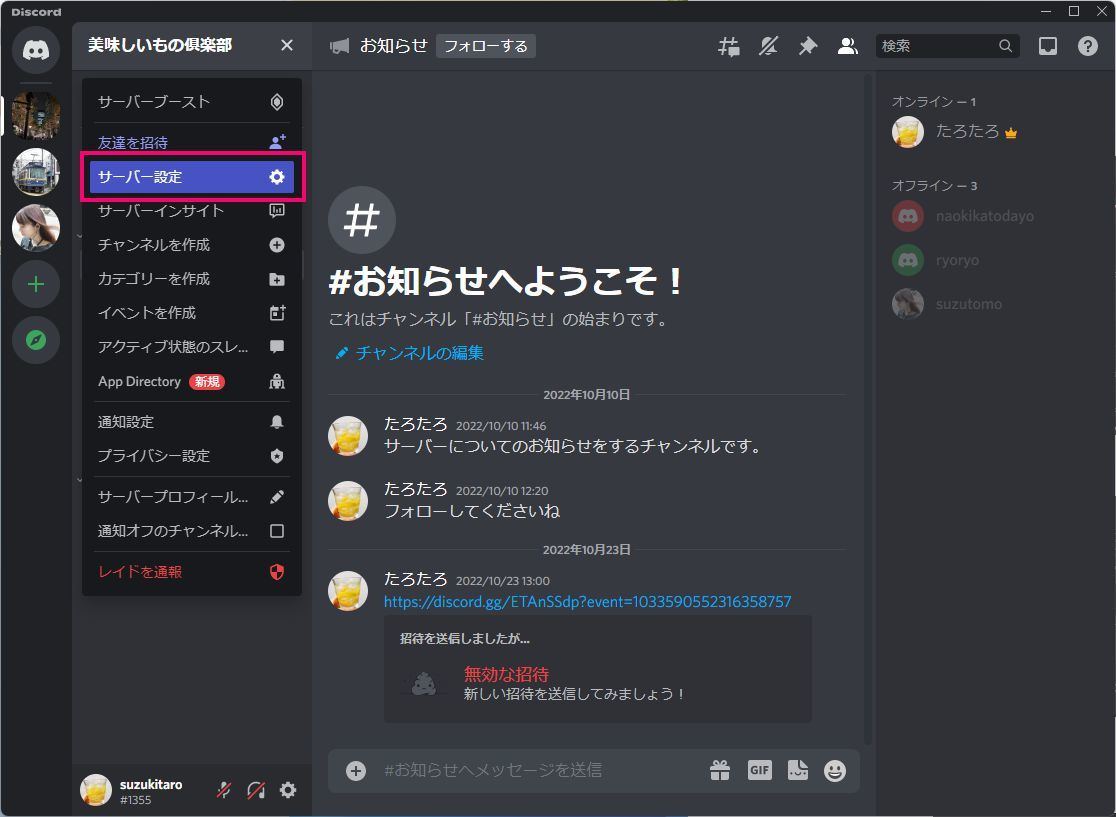Open アクティブ状態のスレ... menu item
Viewport: 1116px width, 817px height.
coord(191,347)
